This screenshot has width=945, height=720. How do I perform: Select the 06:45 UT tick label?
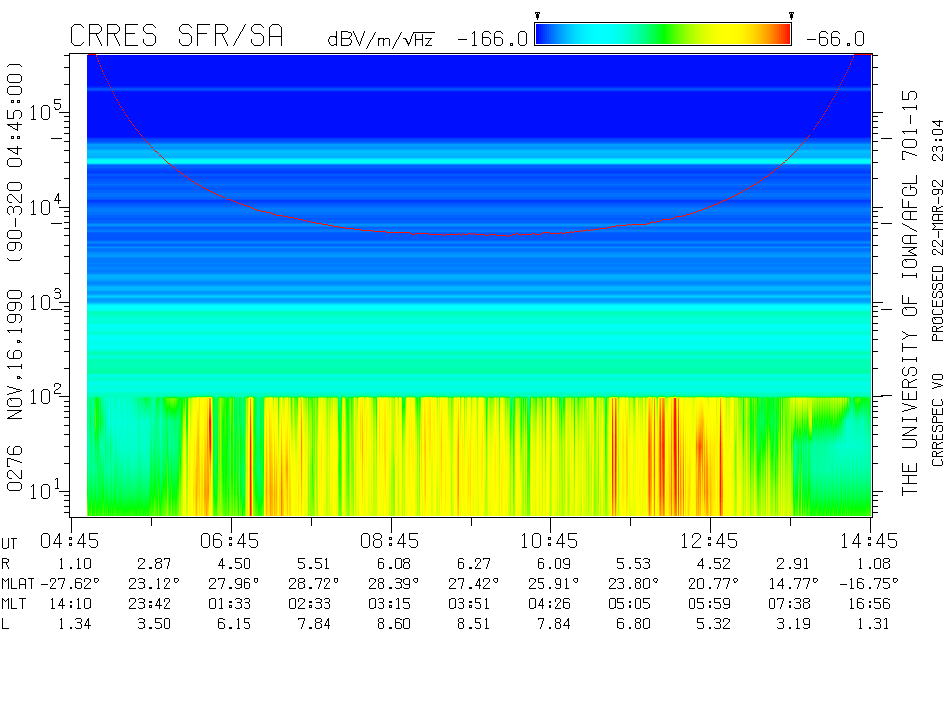coord(231,541)
